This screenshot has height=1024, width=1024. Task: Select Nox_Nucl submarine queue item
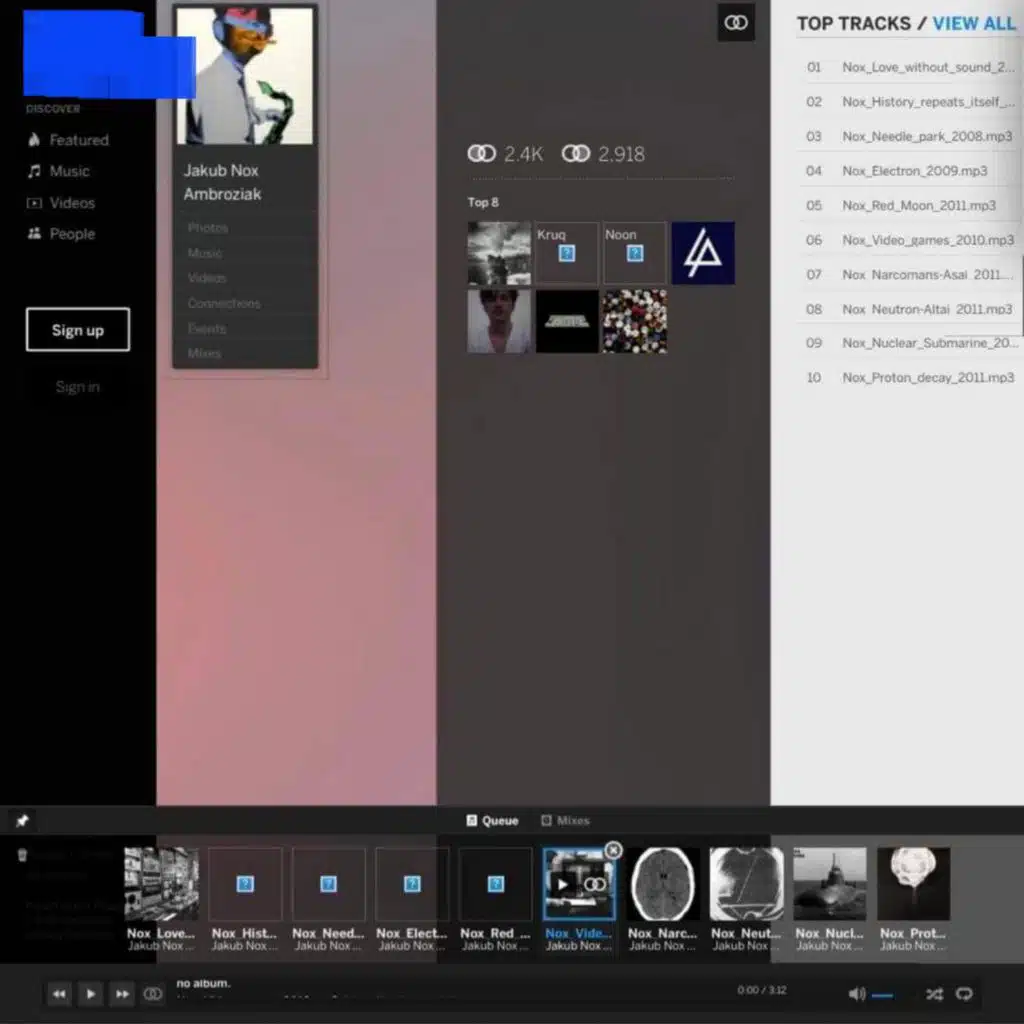(830, 884)
